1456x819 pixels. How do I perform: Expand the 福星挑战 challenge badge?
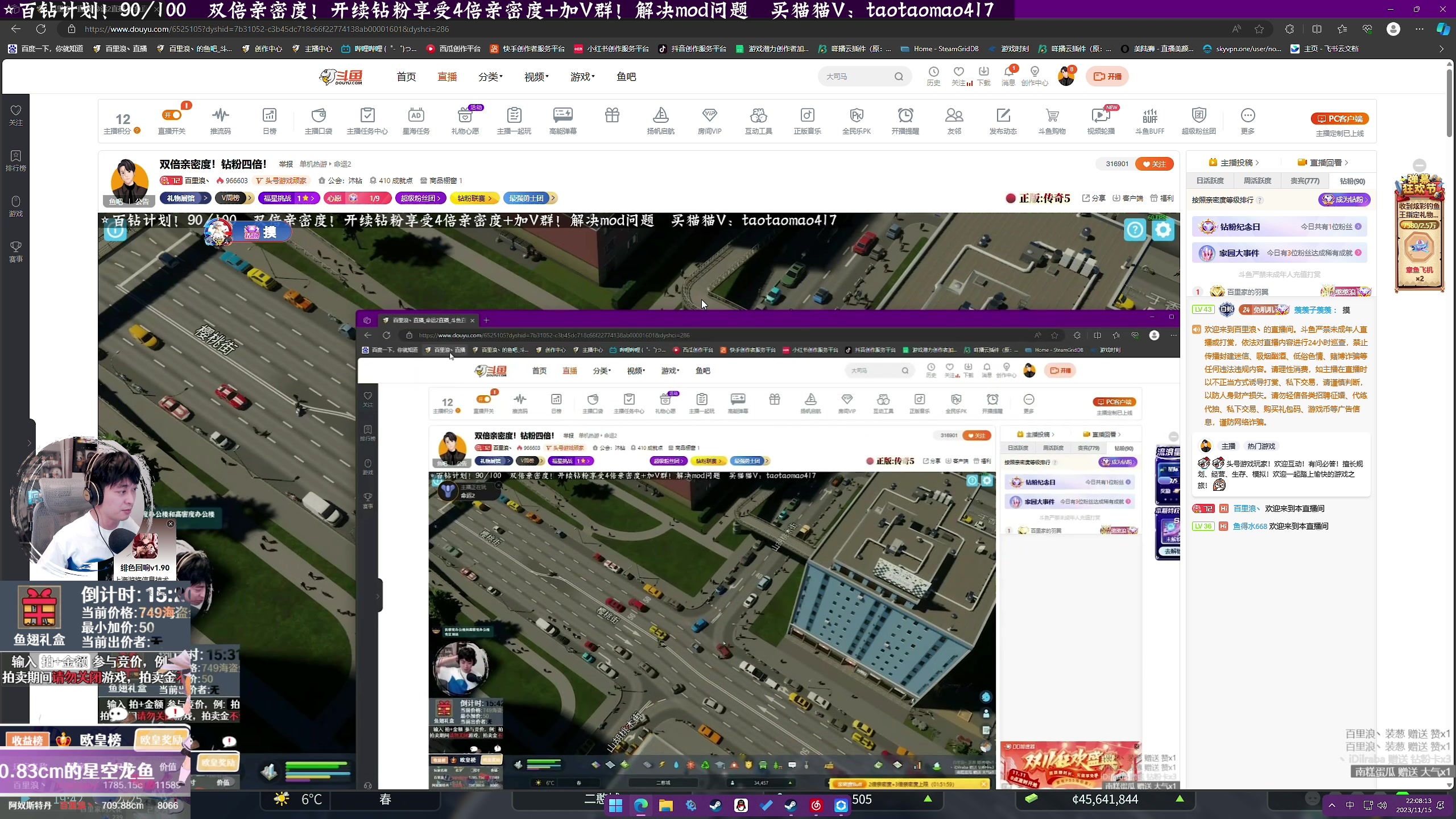289,198
